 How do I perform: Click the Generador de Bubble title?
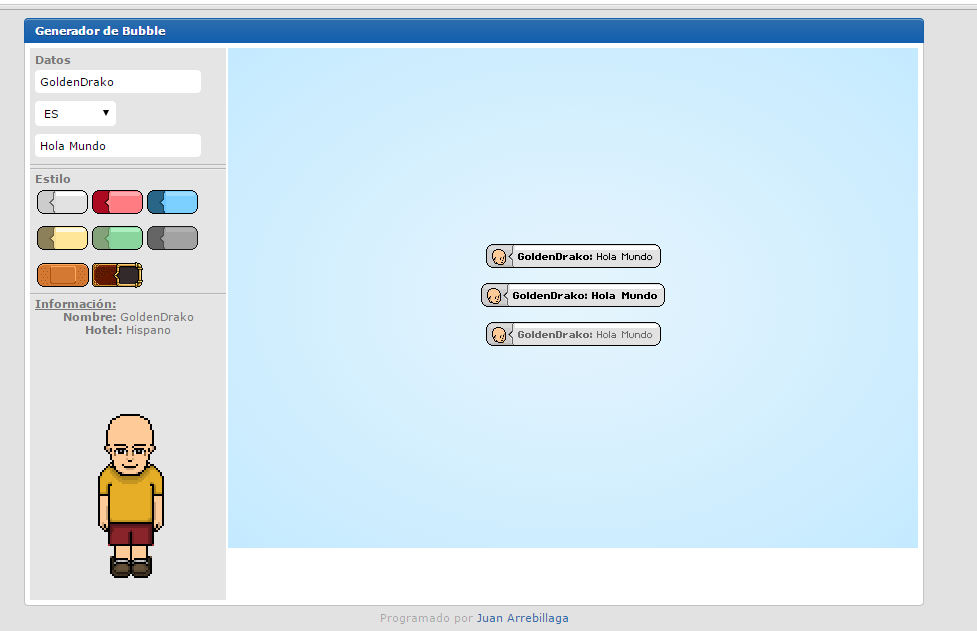click(100, 31)
